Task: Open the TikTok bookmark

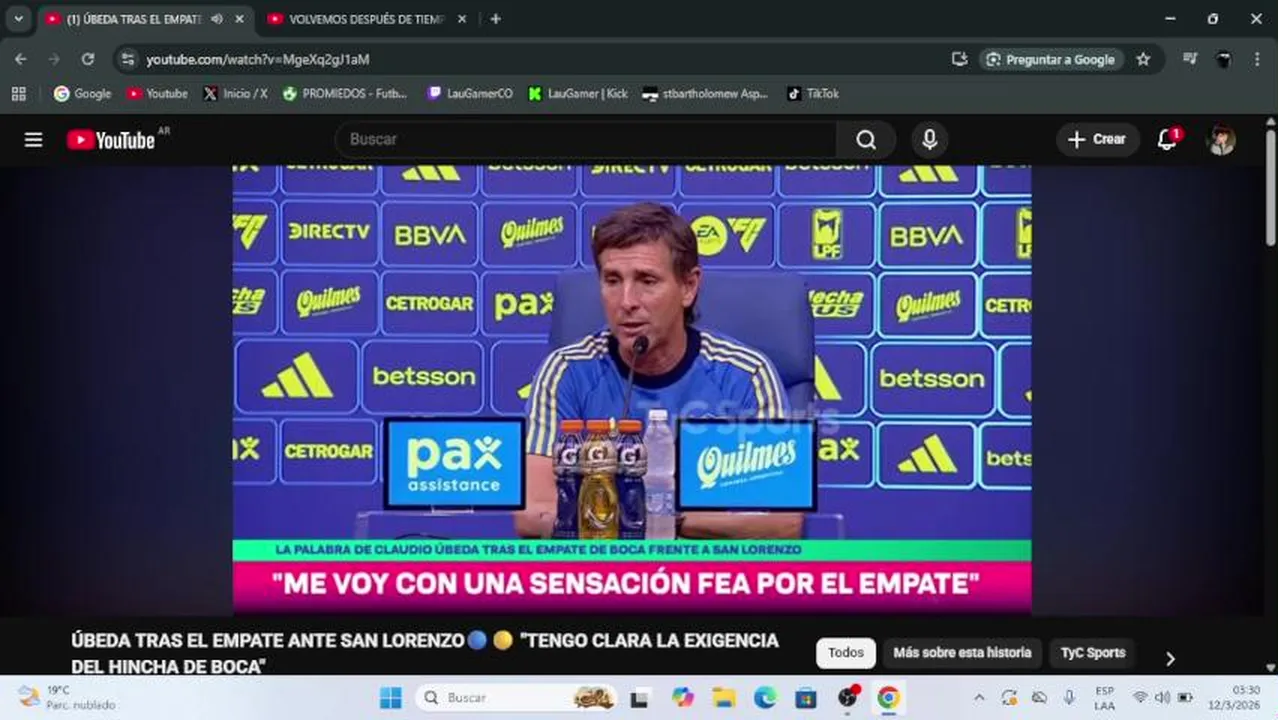Action: click(x=813, y=94)
